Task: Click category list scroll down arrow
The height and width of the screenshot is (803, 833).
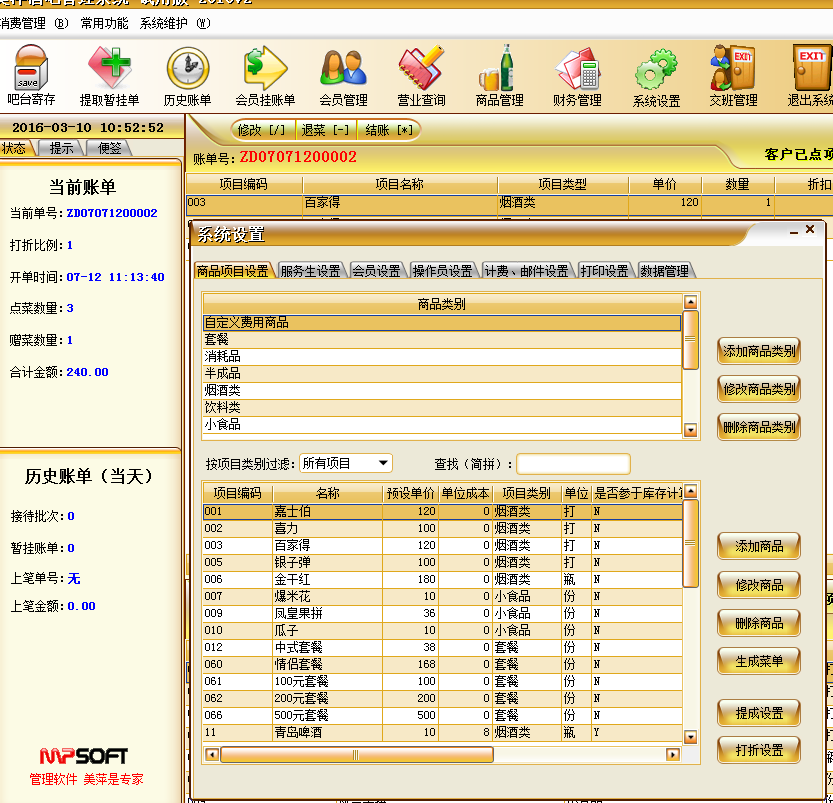Action: click(690, 430)
